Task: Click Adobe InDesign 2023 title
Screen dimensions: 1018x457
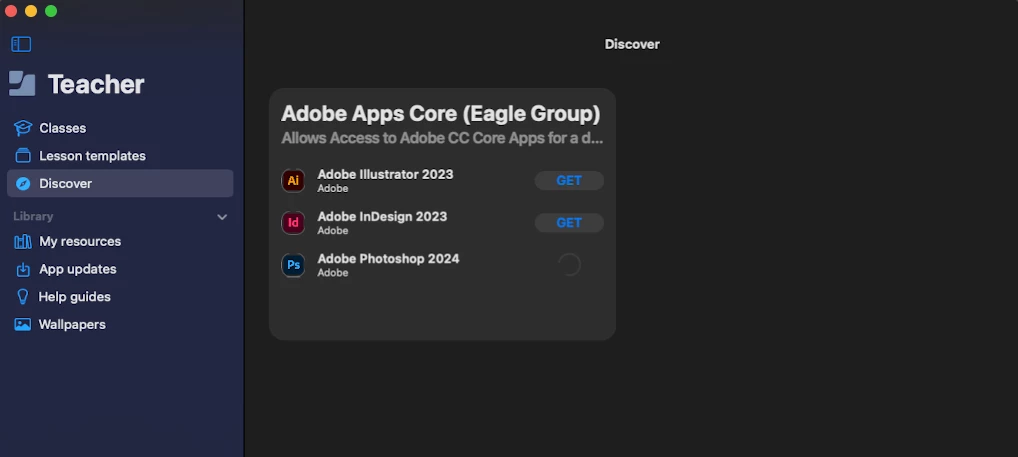Action: (382, 216)
